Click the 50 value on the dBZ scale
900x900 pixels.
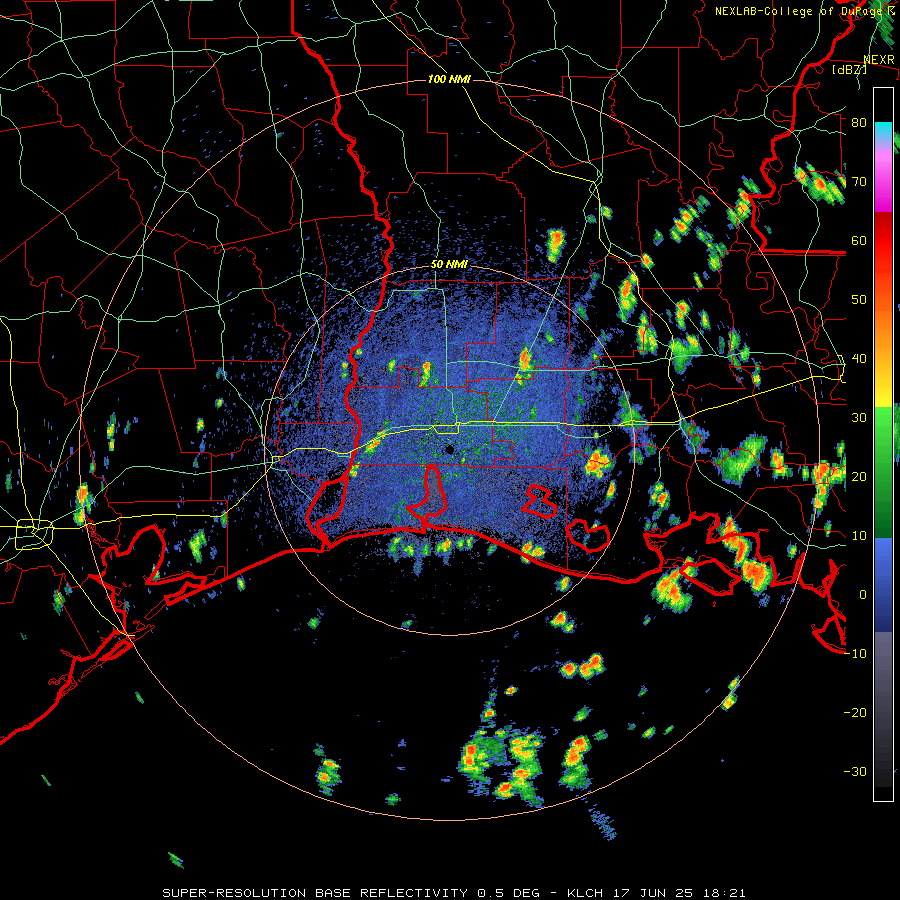tap(859, 300)
